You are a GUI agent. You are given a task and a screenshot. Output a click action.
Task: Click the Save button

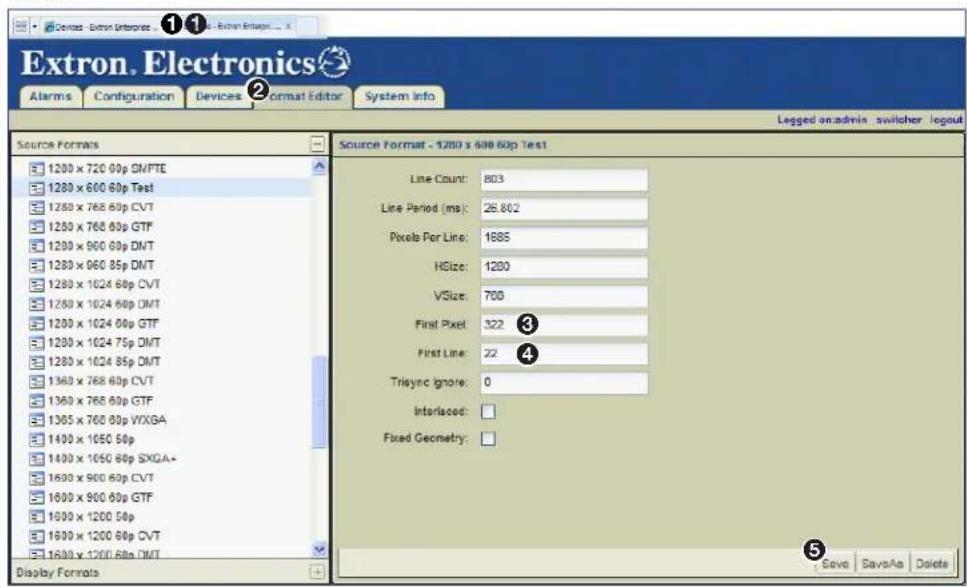coord(834,564)
